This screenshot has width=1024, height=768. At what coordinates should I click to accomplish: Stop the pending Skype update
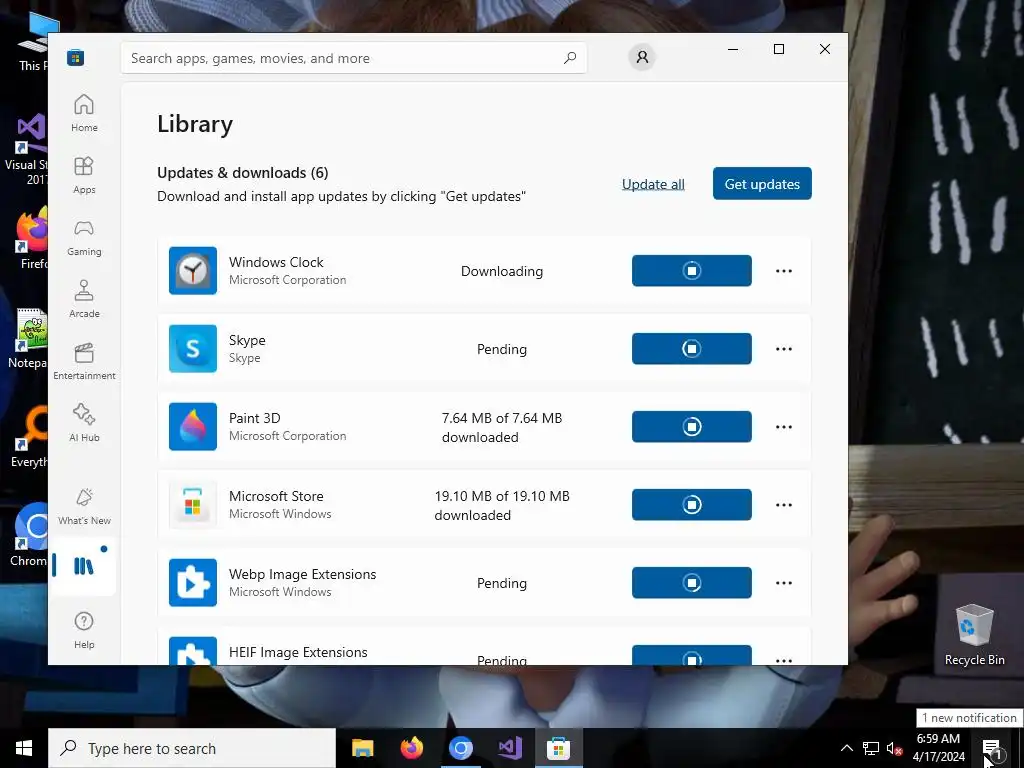(x=692, y=349)
